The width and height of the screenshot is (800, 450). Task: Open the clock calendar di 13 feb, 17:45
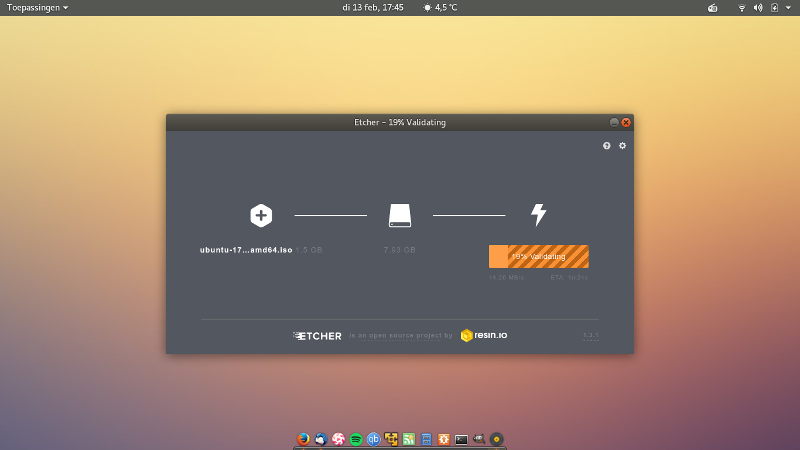(372, 8)
